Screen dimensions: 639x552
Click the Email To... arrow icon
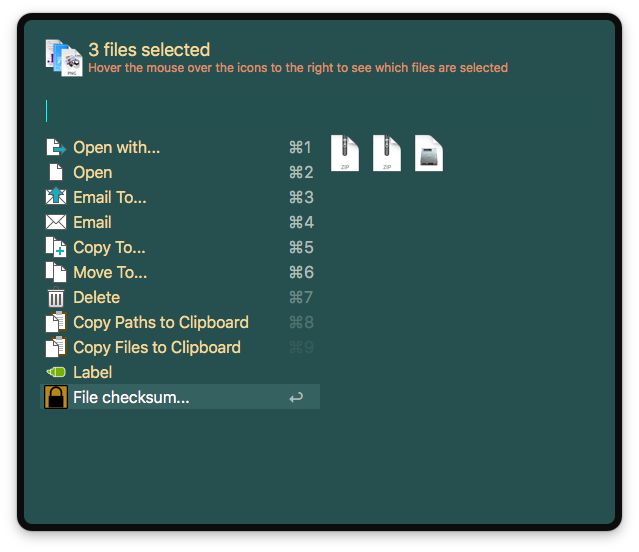click(x=56, y=198)
